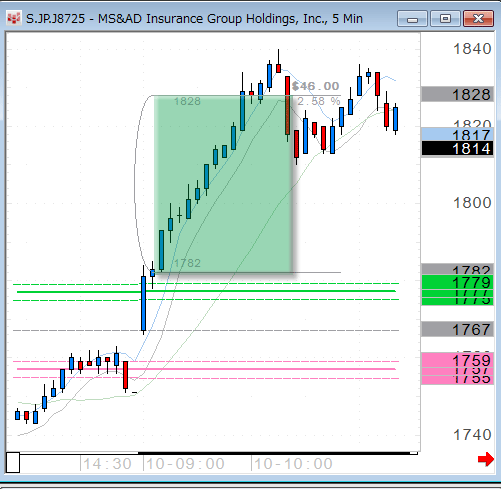
Task: Select the gray 1767 price marker
Action: coord(457,329)
